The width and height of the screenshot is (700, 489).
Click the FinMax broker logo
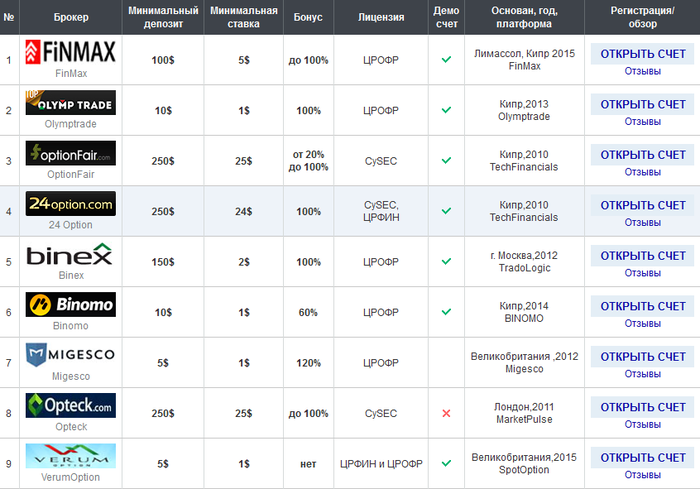pos(71,52)
